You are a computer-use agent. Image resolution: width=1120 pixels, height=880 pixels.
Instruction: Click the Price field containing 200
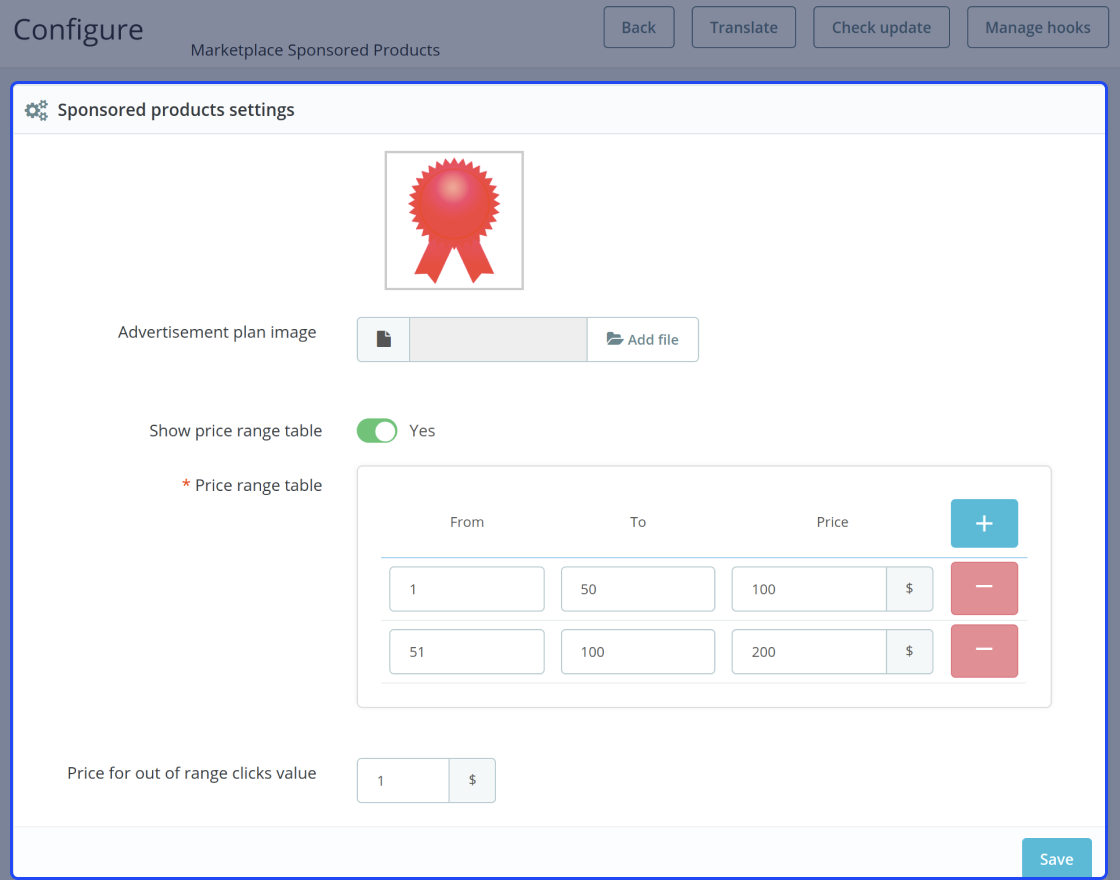click(x=809, y=651)
